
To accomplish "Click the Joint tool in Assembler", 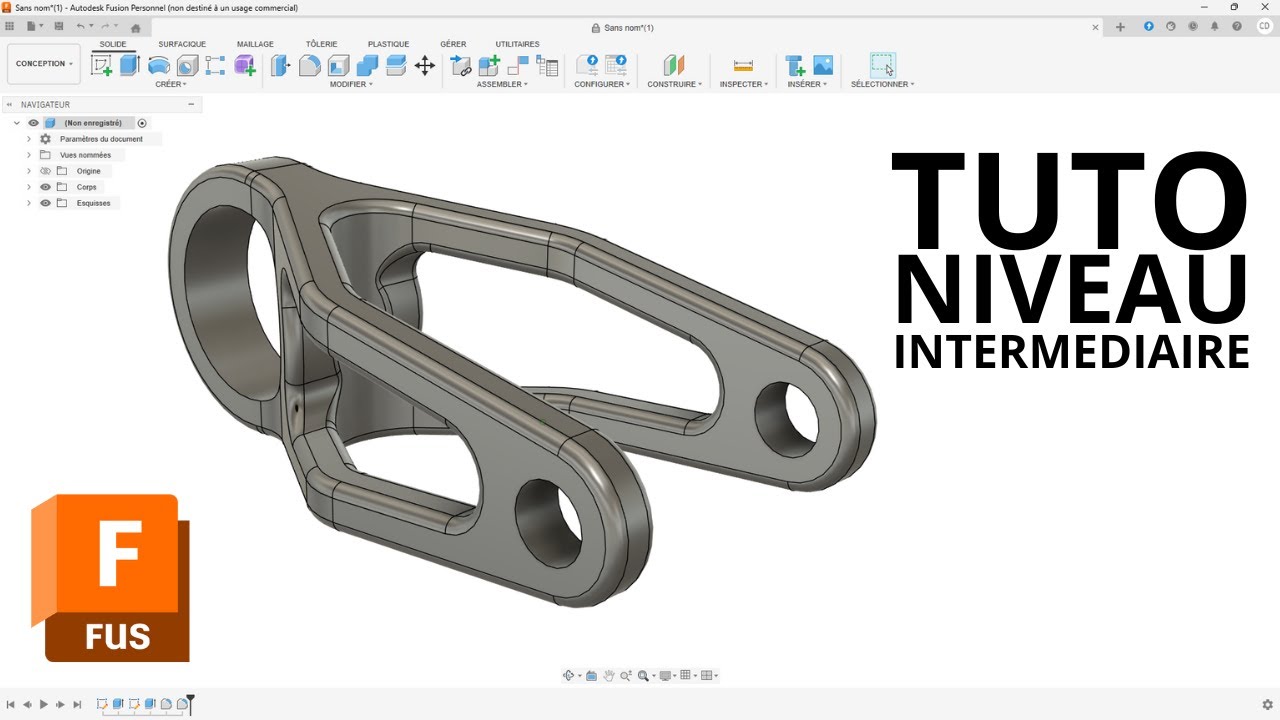I will point(518,66).
